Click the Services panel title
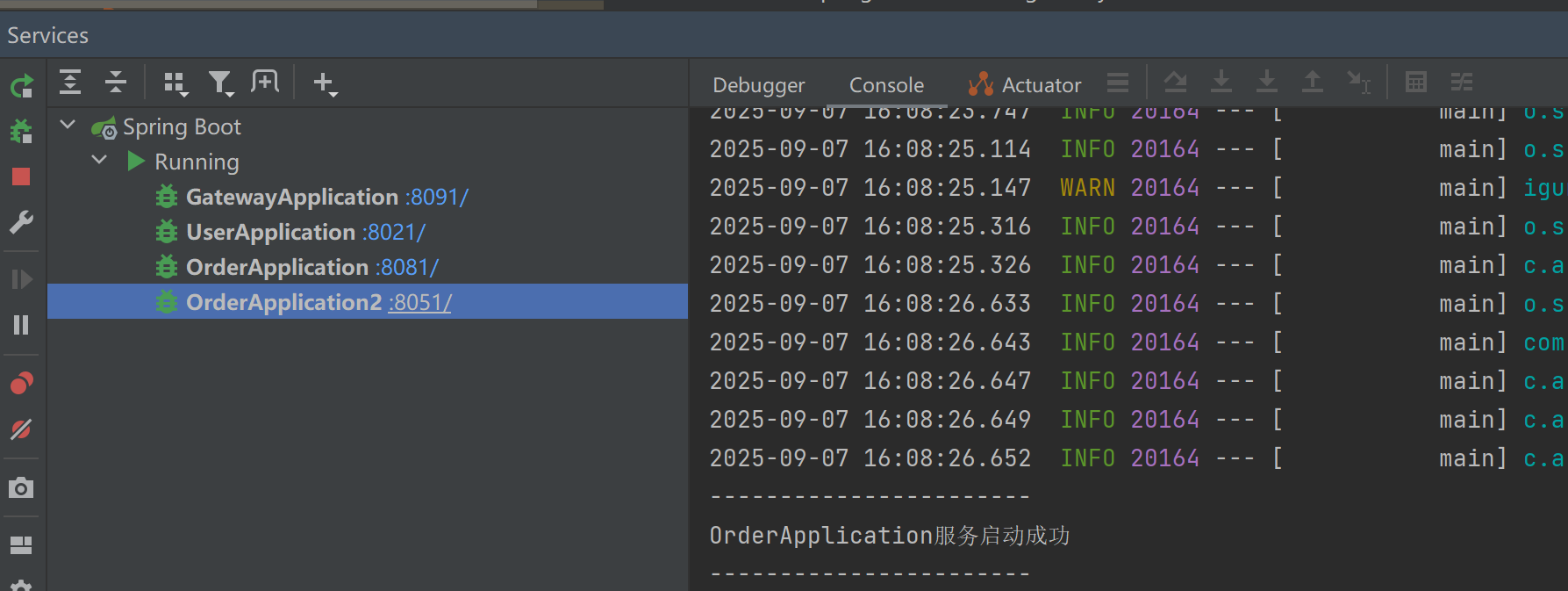 [x=48, y=35]
